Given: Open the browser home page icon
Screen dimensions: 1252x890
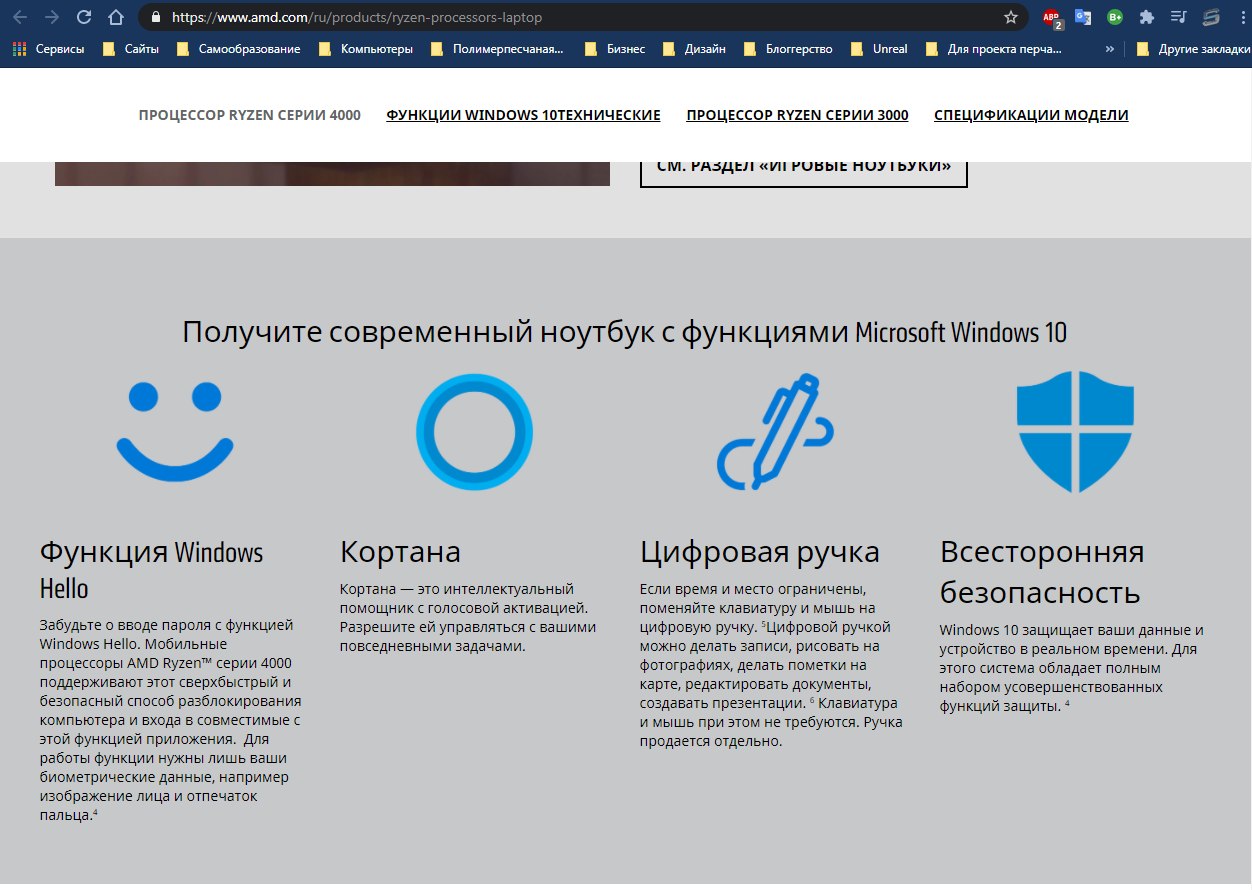Looking at the screenshot, I should pyautogui.click(x=116, y=17).
